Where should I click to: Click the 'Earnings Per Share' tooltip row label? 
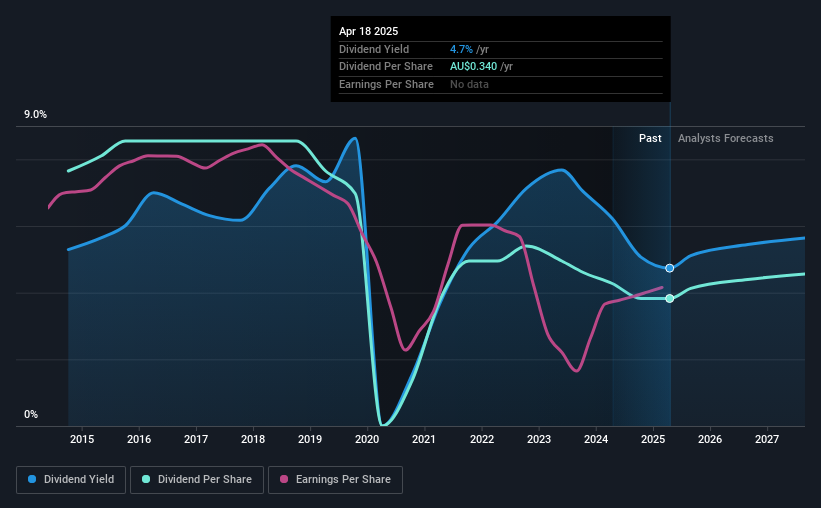[x=386, y=84]
